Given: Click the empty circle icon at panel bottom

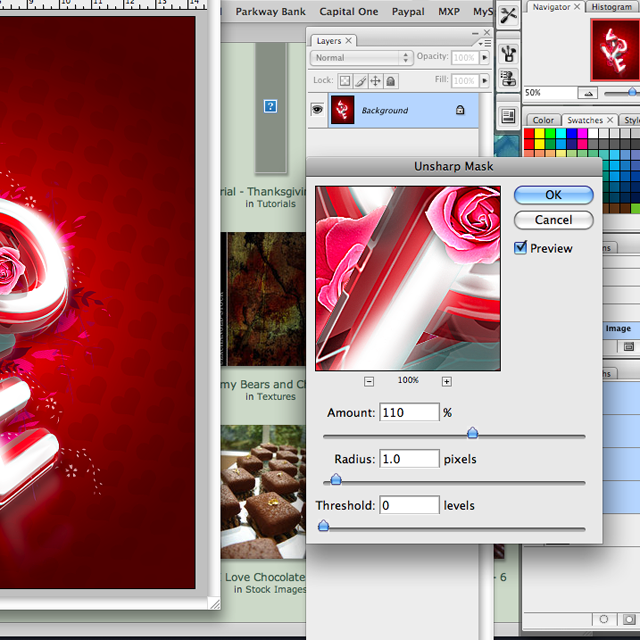Looking at the screenshot, I should 603,619.
